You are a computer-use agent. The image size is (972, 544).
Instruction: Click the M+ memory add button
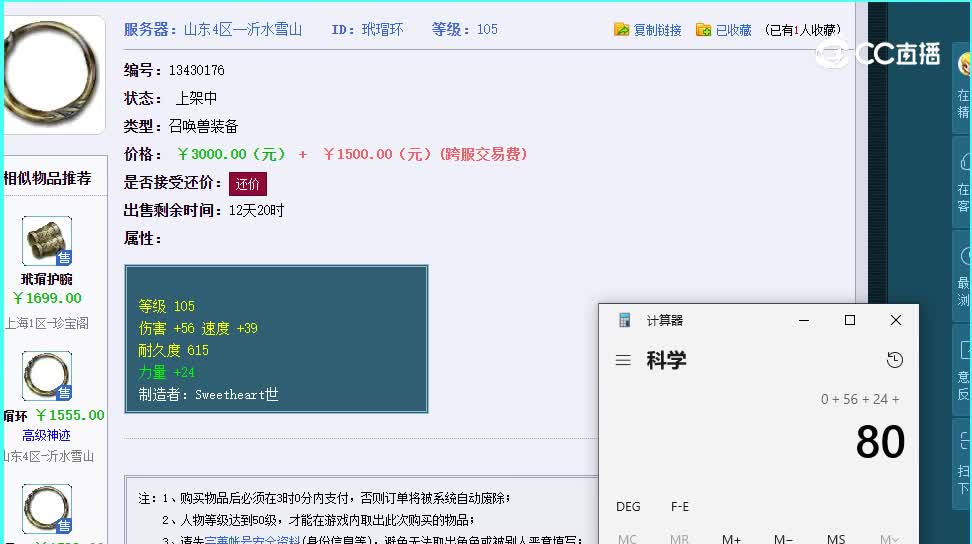point(731,540)
